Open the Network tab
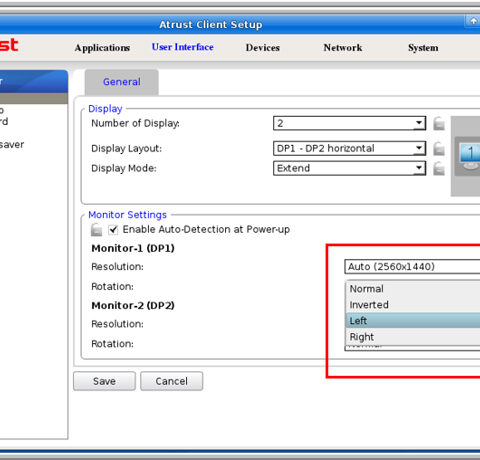The height and width of the screenshot is (460, 480). pyautogui.click(x=343, y=48)
